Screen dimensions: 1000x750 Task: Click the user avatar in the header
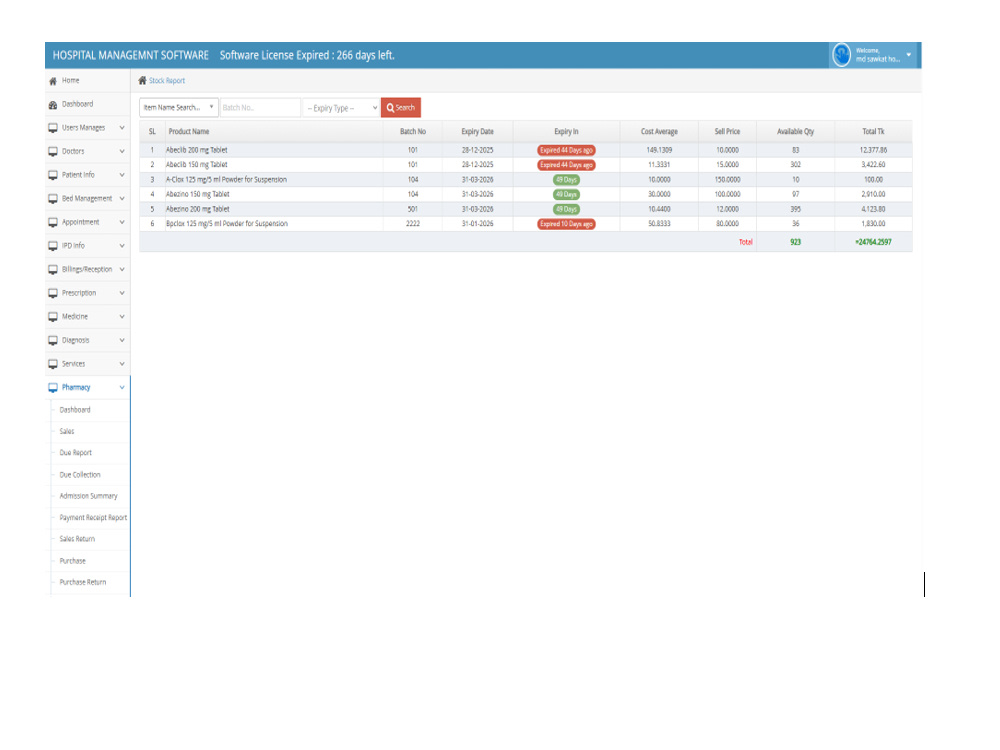click(x=841, y=55)
